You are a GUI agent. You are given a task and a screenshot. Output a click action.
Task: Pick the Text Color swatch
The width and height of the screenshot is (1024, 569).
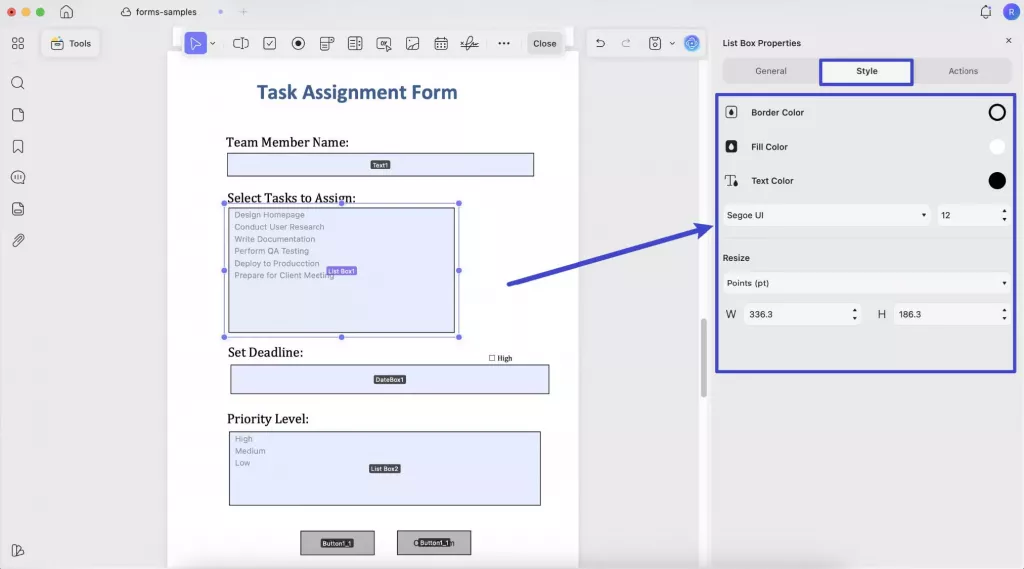tap(997, 180)
